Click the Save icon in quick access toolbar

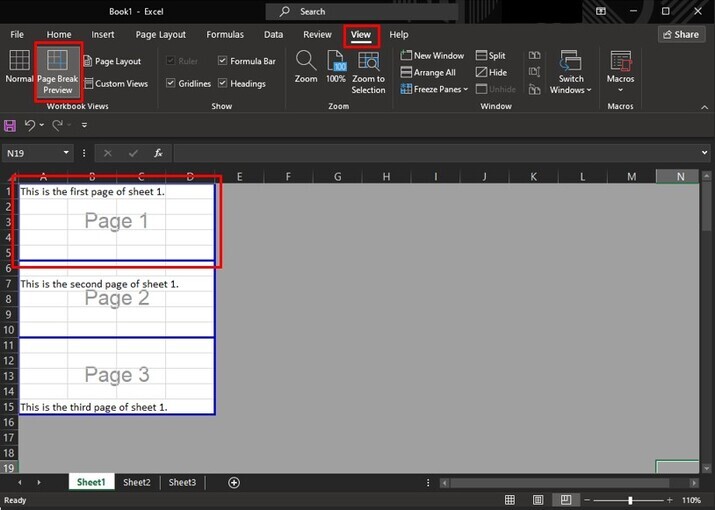click(10, 125)
